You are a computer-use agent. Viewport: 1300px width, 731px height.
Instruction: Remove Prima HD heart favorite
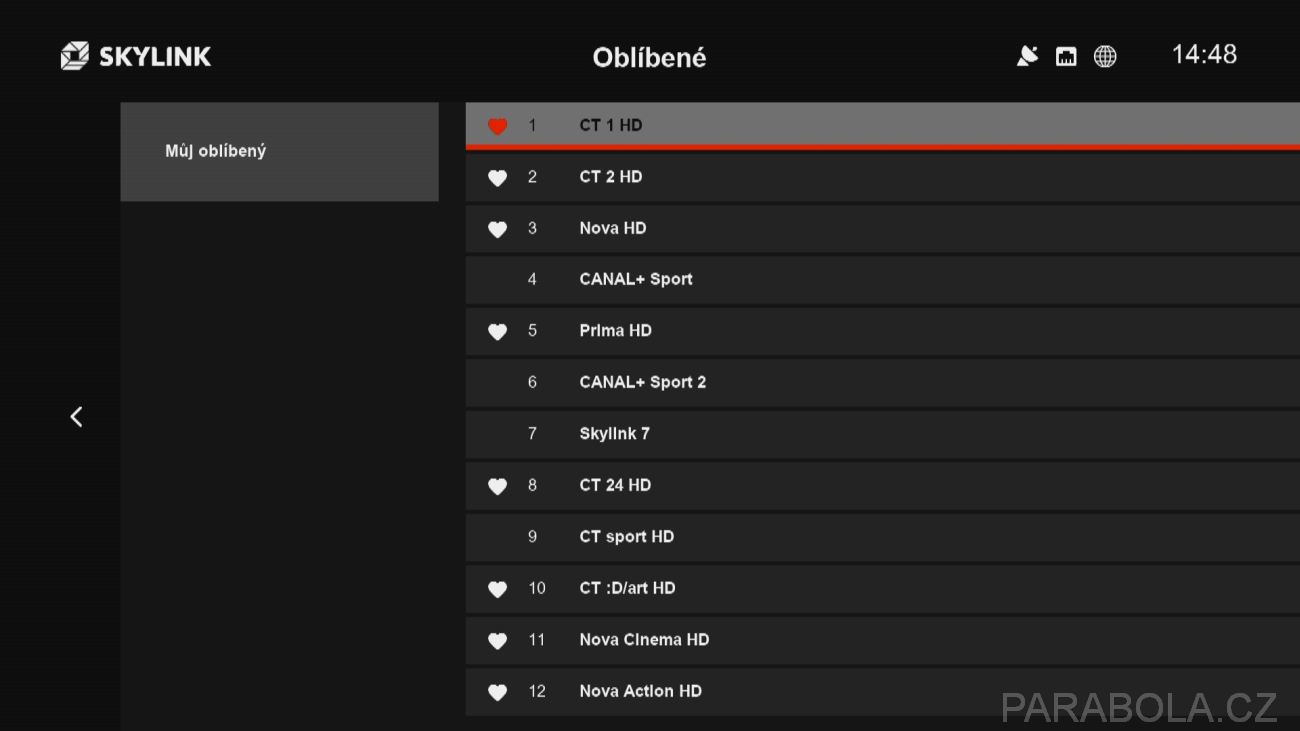click(x=497, y=332)
